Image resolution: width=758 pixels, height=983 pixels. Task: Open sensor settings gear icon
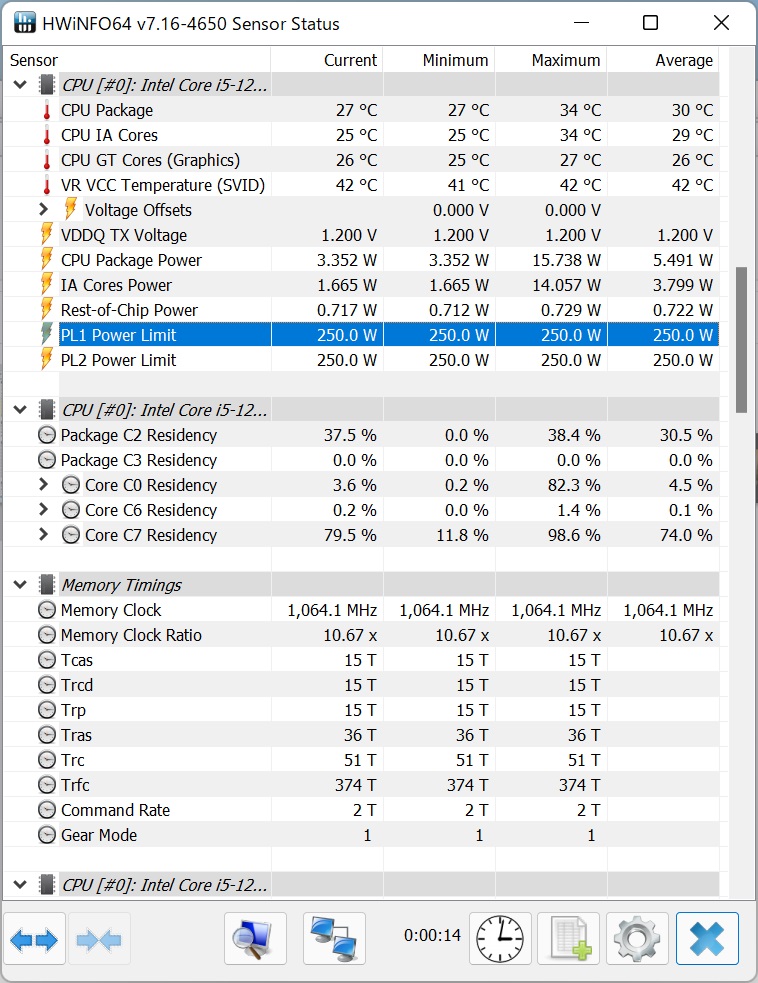pos(637,939)
